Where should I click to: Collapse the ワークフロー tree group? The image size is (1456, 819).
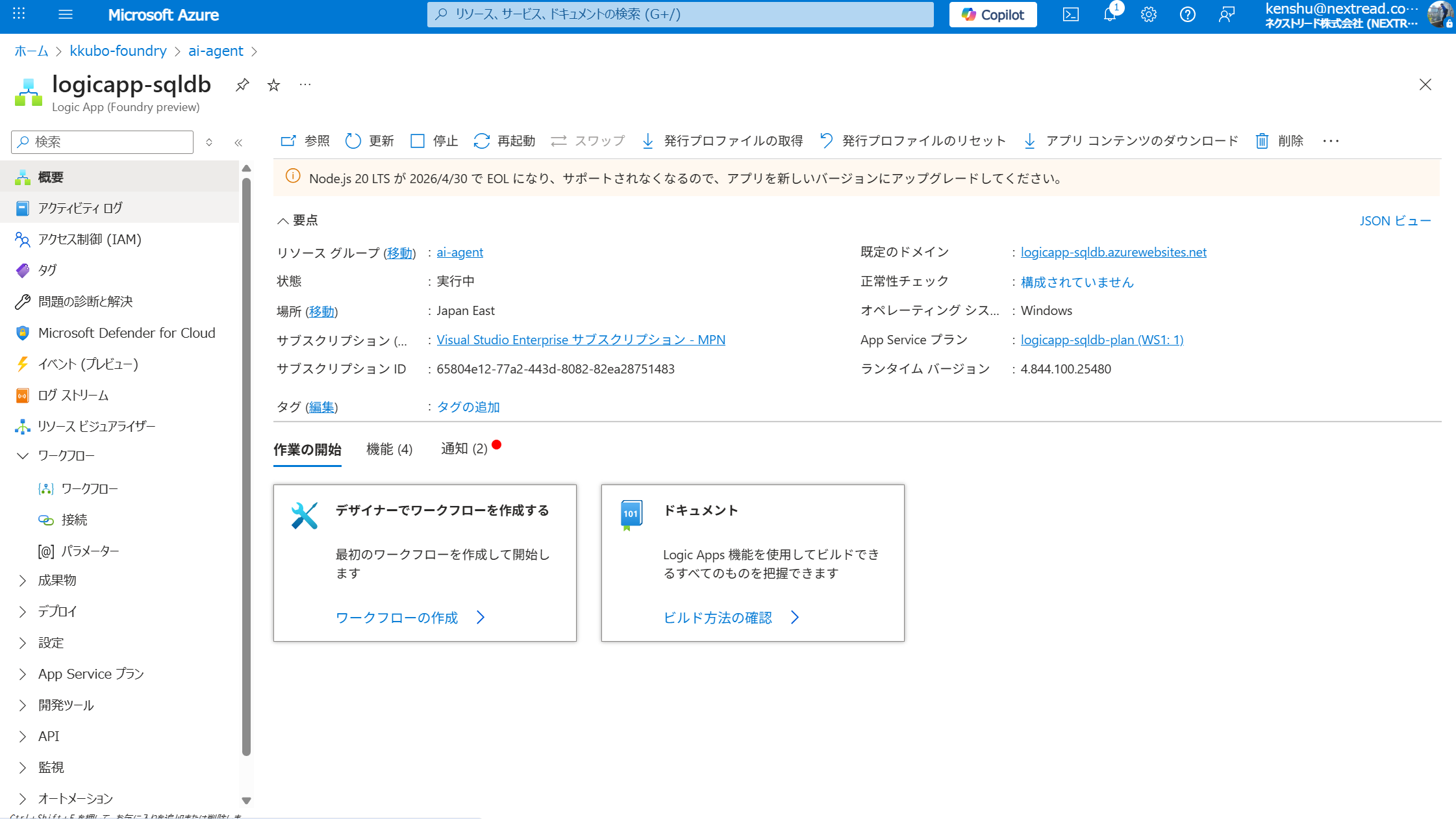click(x=23, y=456)
